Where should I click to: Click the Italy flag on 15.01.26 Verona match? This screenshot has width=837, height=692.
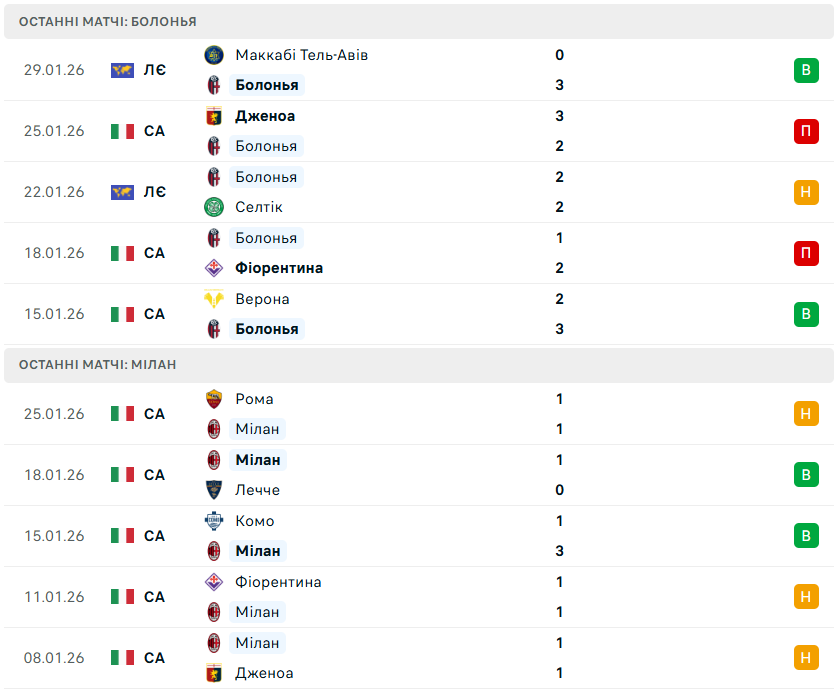click(122, 314)
